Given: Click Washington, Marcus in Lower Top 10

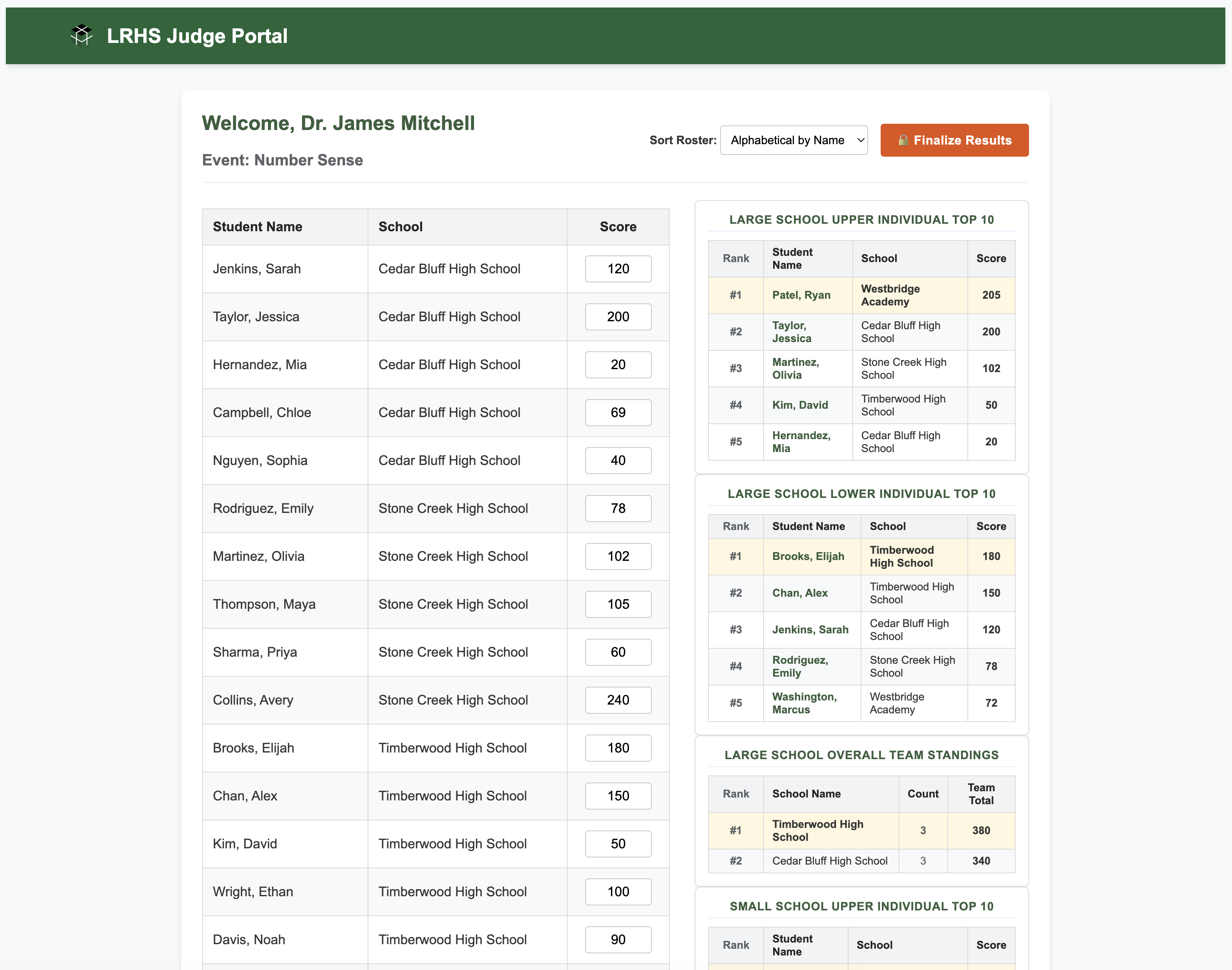Looking at the screenshot, I should tap(804, 702).
